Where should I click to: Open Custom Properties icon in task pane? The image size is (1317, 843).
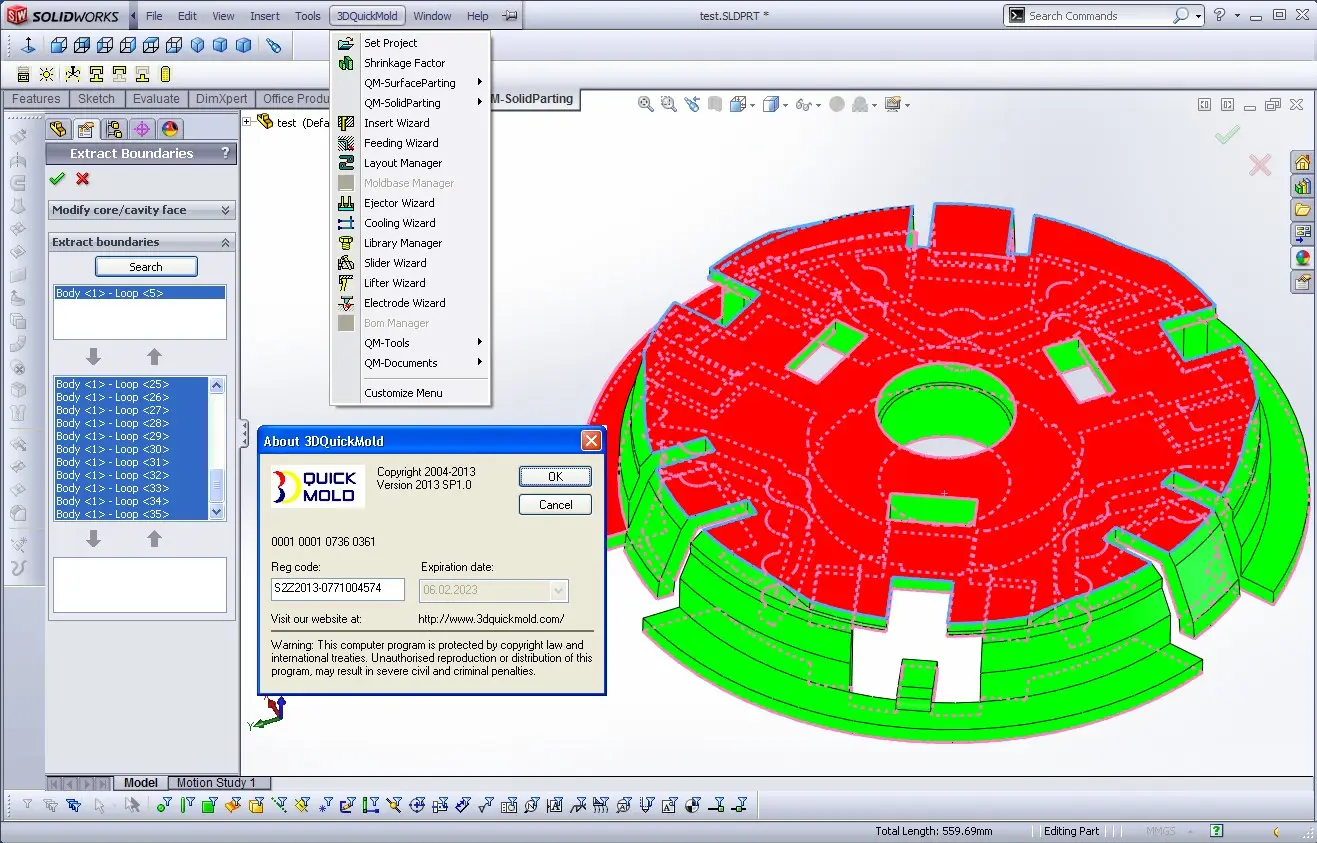(x=1302, y=282)
